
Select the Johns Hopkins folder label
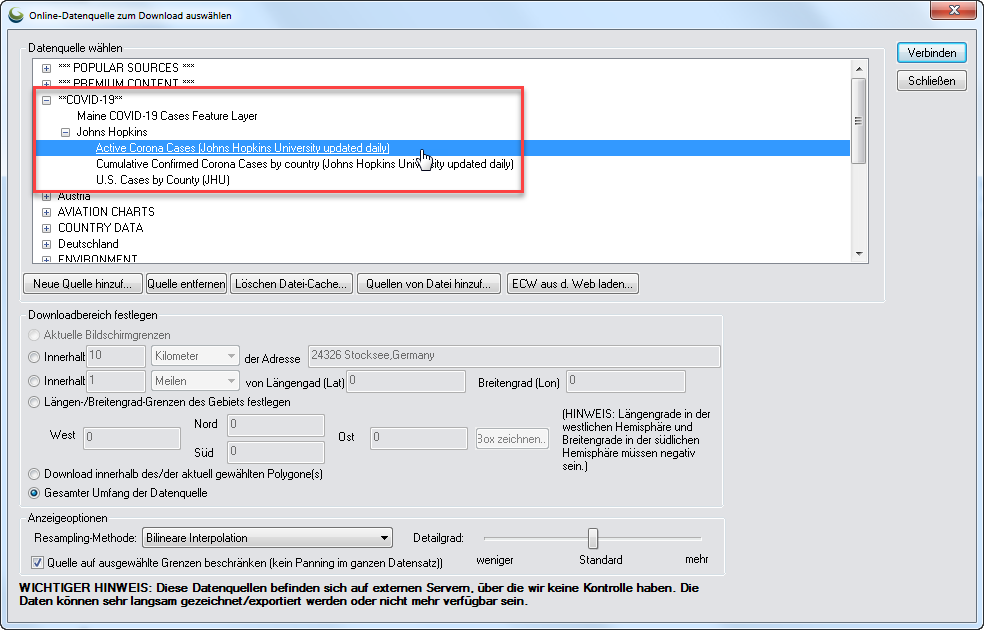pos(112,132)
